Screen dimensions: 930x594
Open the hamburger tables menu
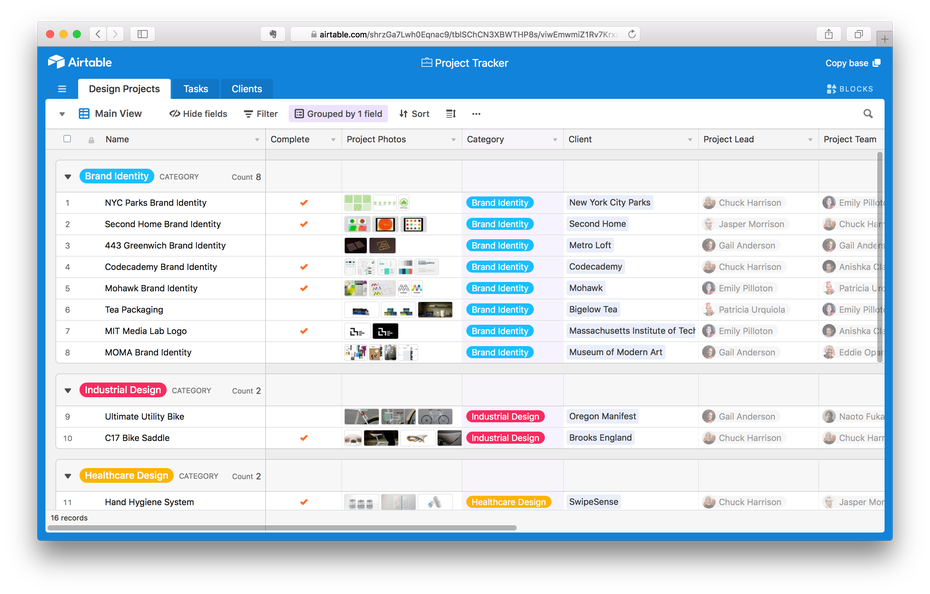click(62, 89)
